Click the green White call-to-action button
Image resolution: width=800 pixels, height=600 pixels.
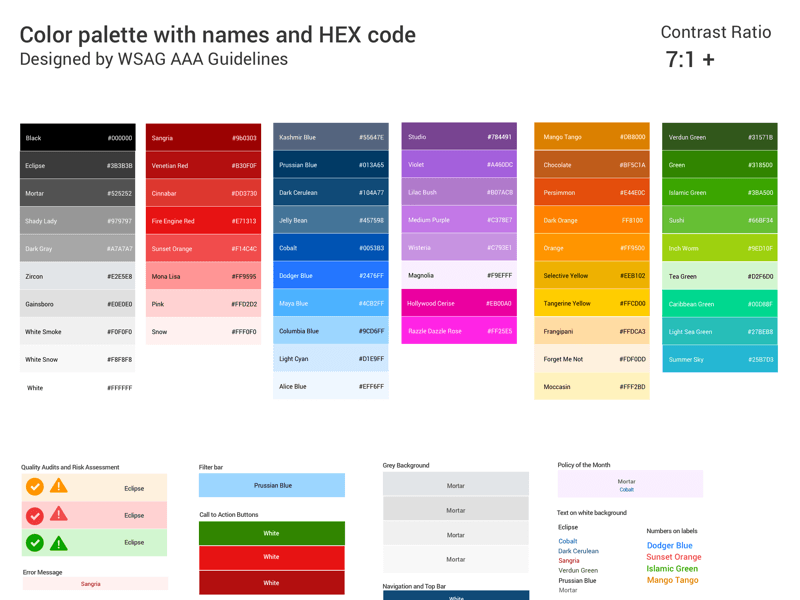coord(272,533)
